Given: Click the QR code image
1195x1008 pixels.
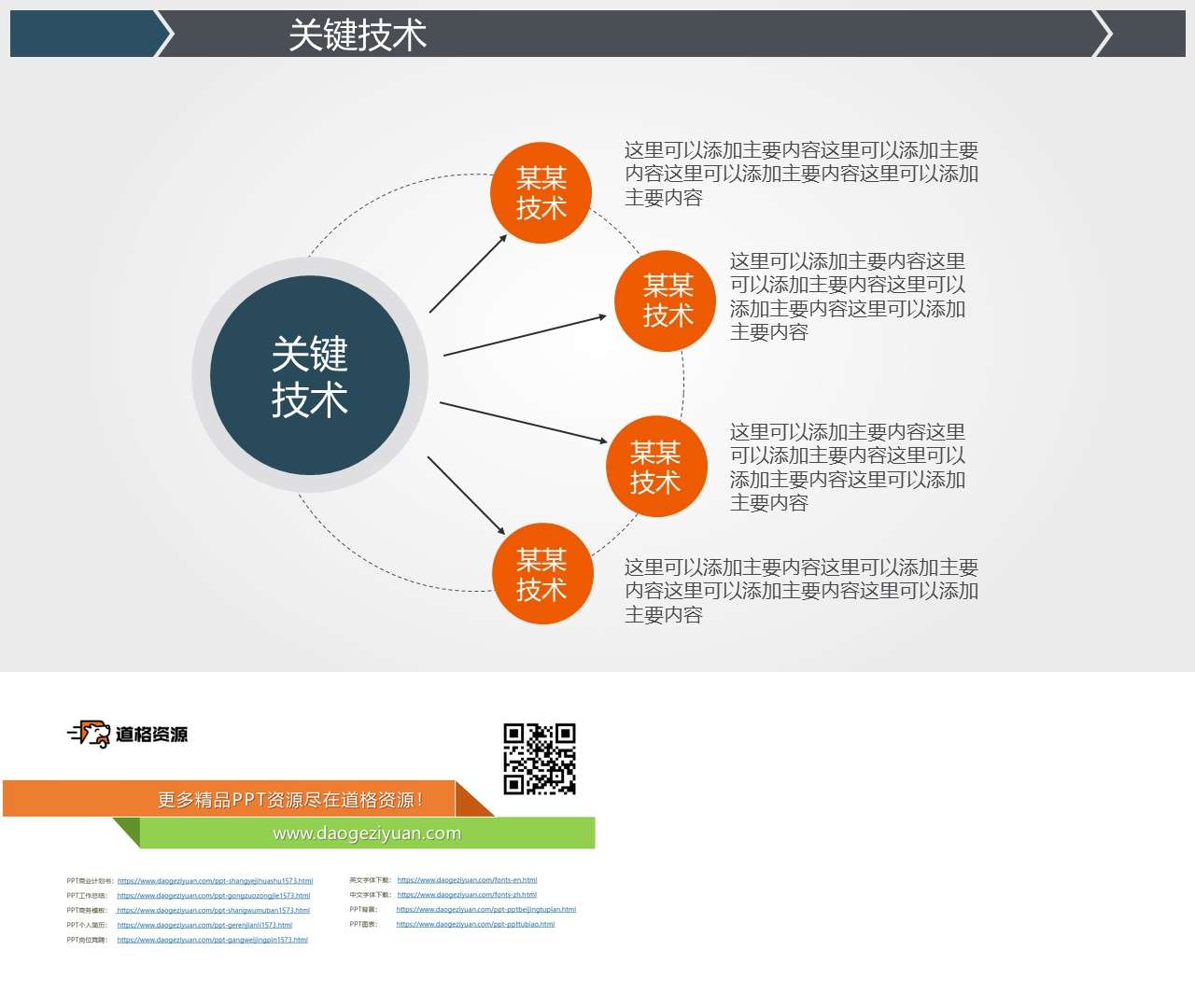Looking at the screenshot, I should coord(540,759).
